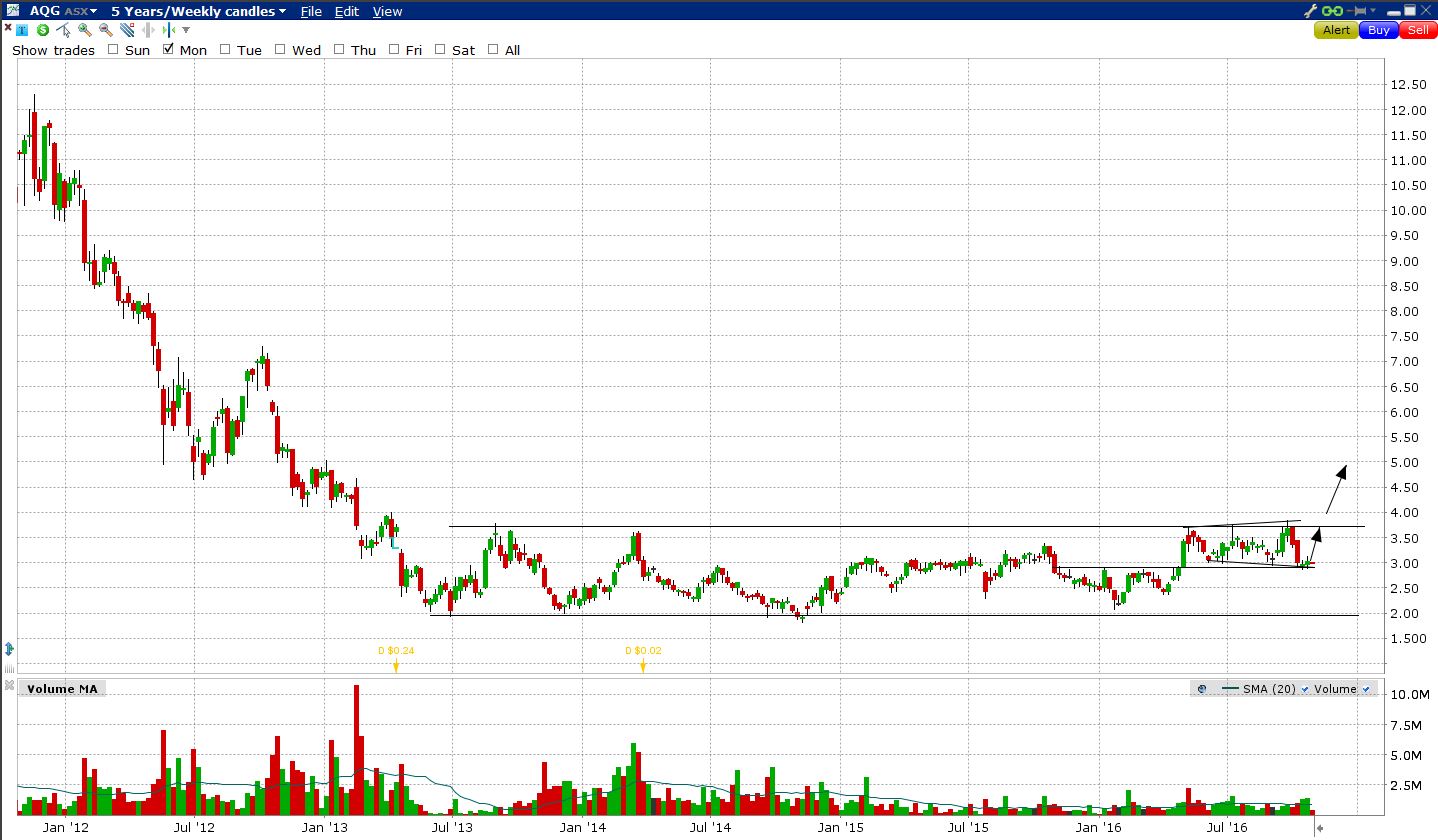Enable Fri show trades checkbox
Image resolution: width=1438 pixels, height=840 pixels.
[394, 49]
